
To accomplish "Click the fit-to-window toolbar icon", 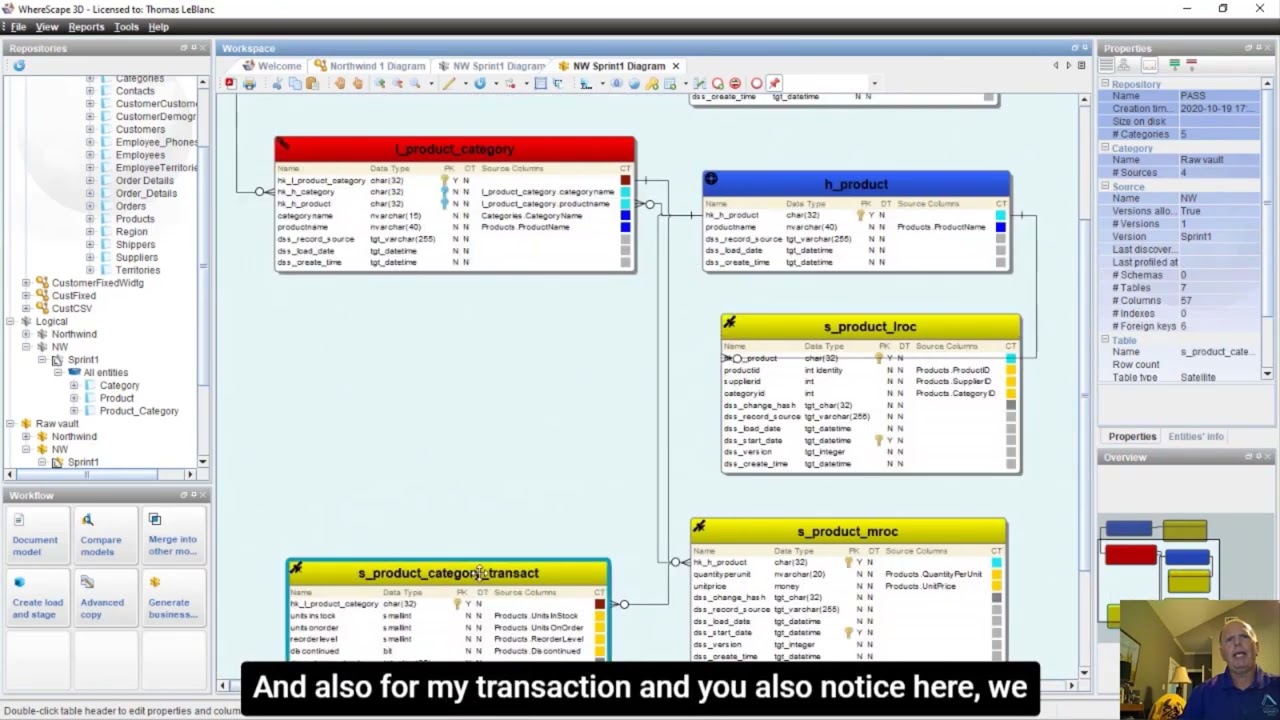I will click(541, 84).
